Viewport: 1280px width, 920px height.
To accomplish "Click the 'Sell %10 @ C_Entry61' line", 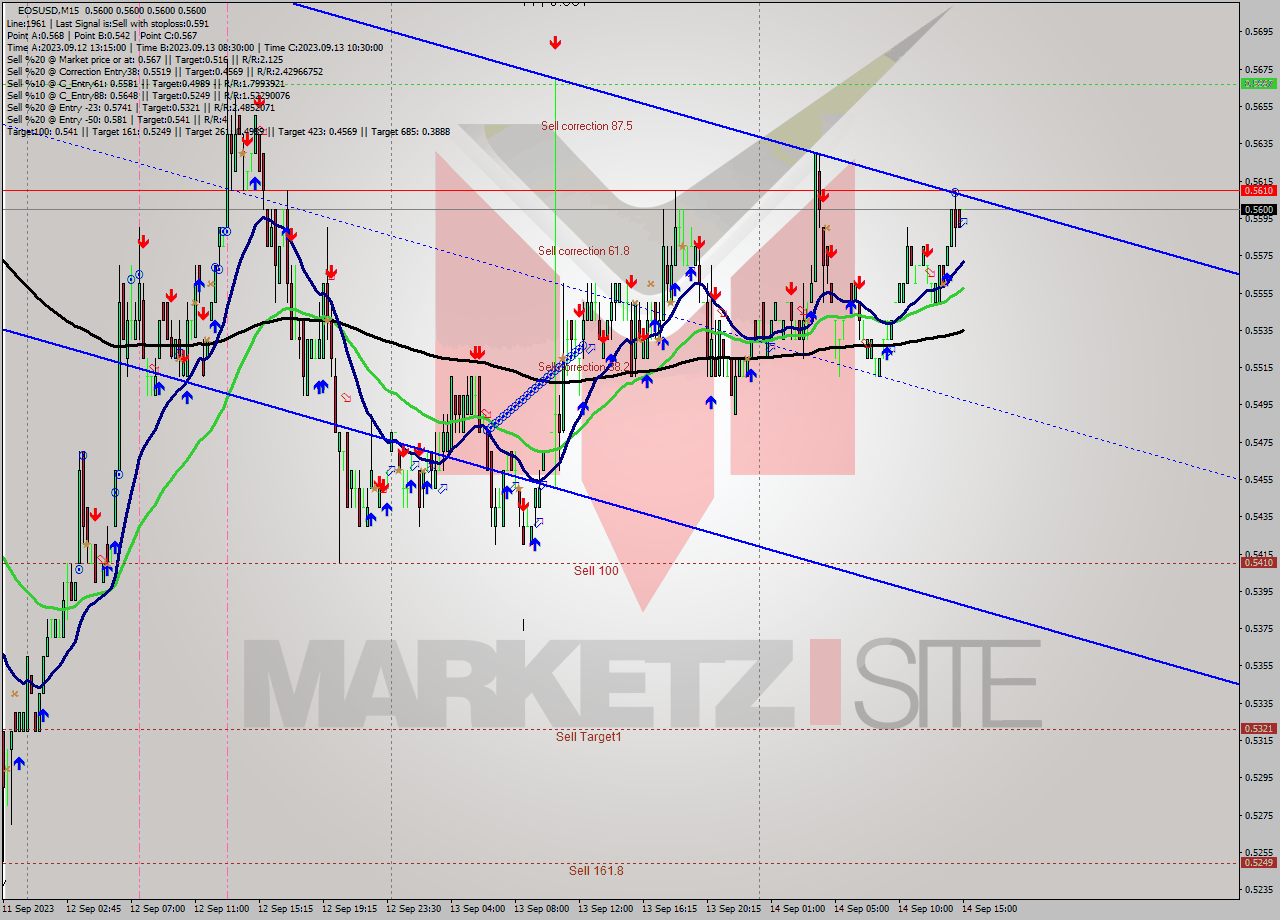I will point(146,83).
